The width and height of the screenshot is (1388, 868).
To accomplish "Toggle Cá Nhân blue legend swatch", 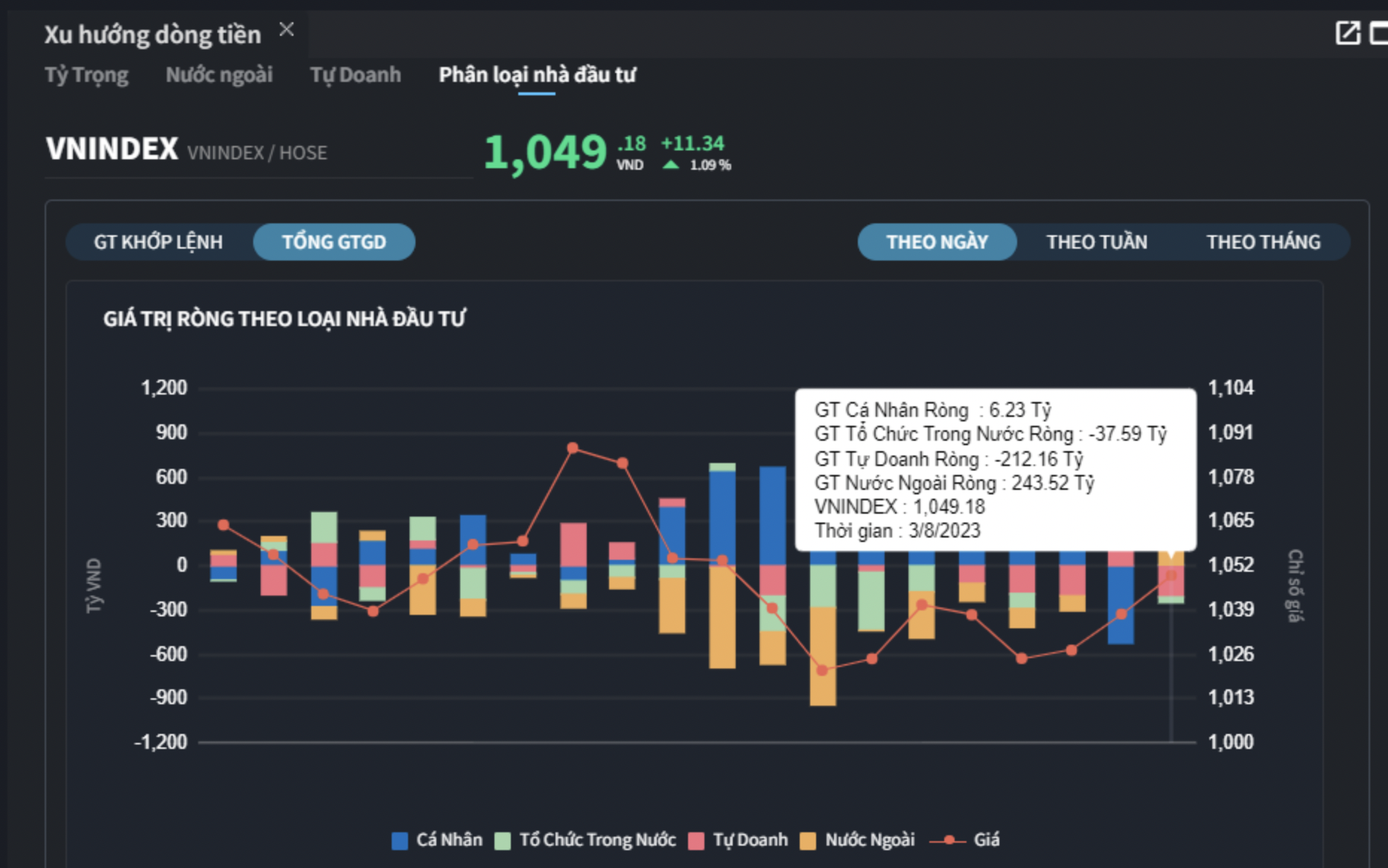I will click(x=400, y=840).
